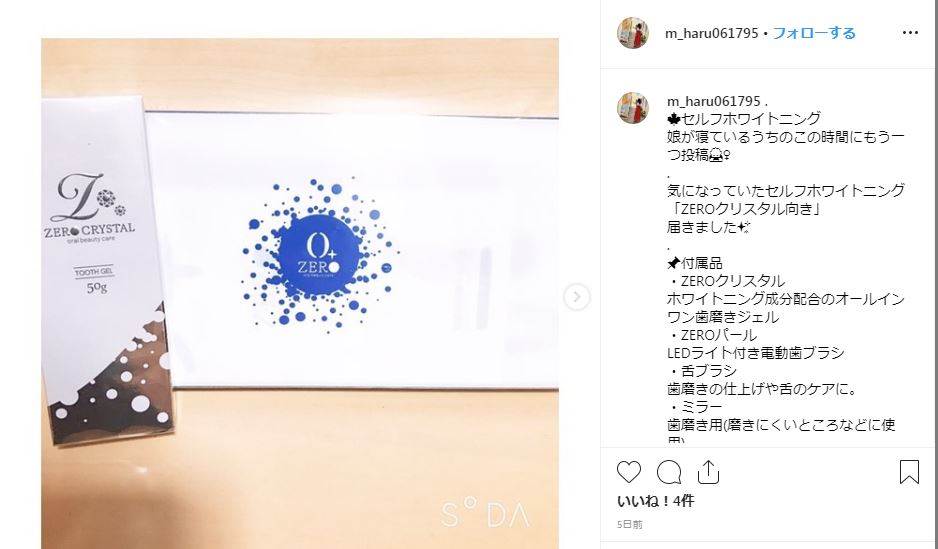Save the post with the bookmark icon
The height and width of the screenshot is (549, 938).
(x=909, y=472)
